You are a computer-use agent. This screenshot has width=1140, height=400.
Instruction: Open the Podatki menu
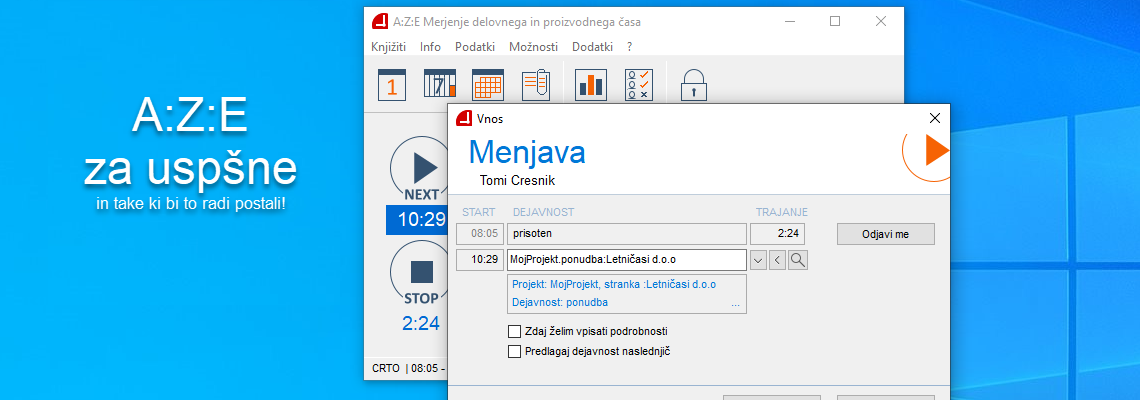(475, 47)
